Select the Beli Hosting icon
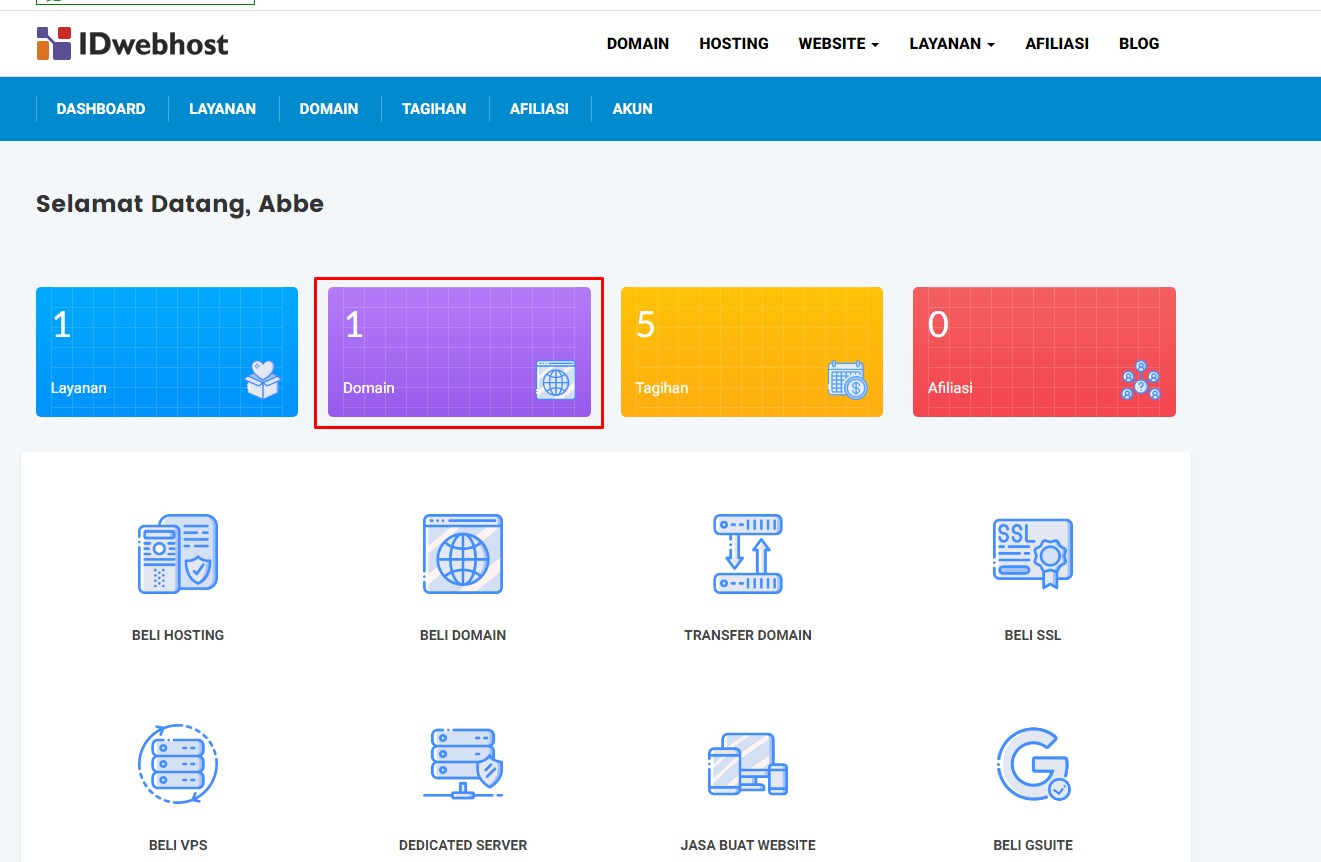This screenshot has width=1321, height=862. click(177, 553)
